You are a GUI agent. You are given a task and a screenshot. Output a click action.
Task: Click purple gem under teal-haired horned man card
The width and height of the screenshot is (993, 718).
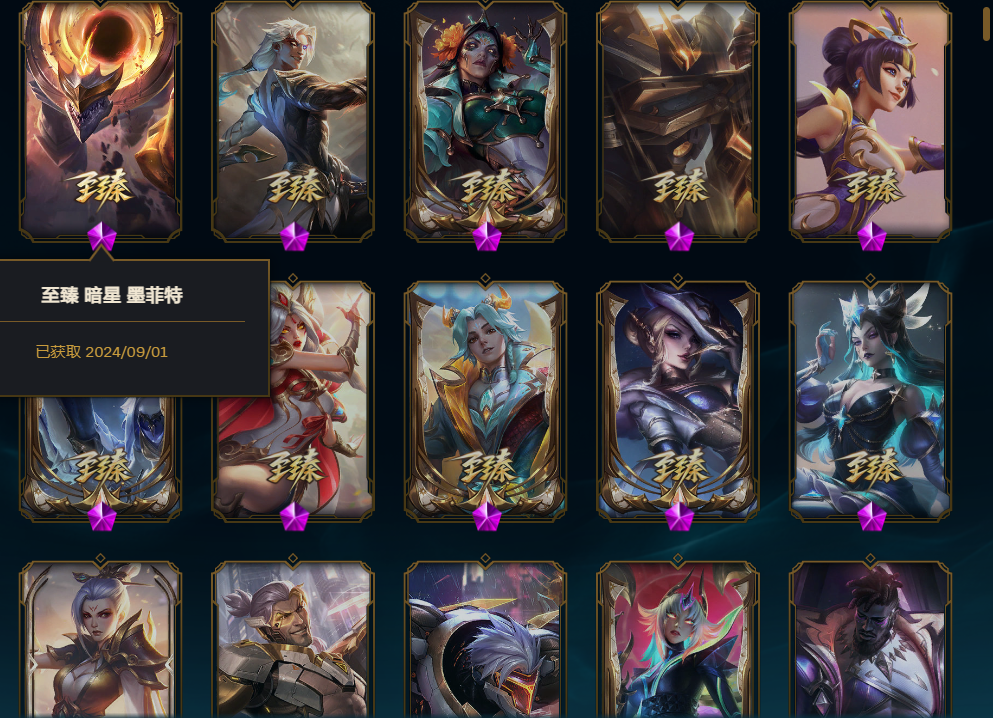click(487, 517)
